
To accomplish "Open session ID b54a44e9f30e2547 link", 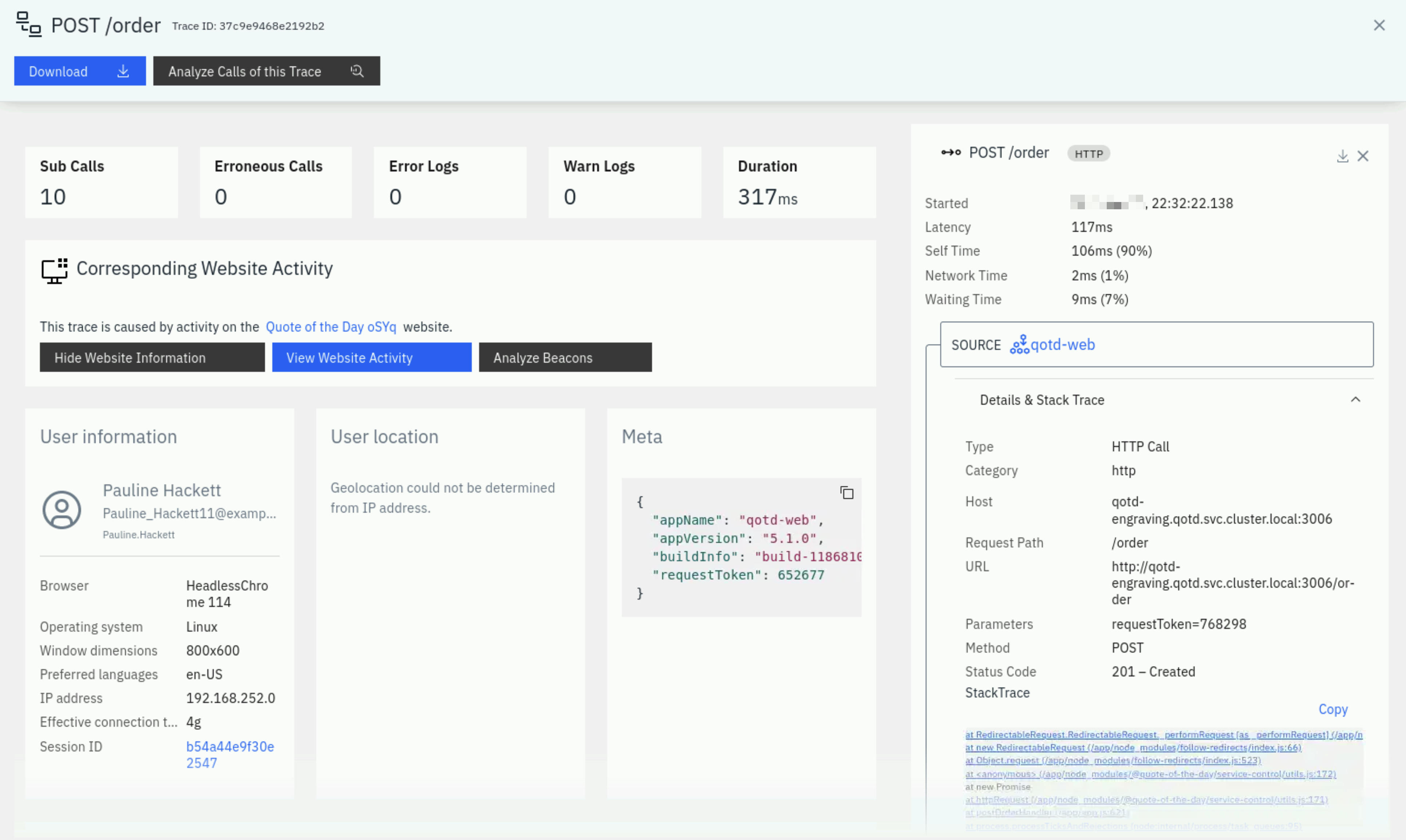I will 230,754.
